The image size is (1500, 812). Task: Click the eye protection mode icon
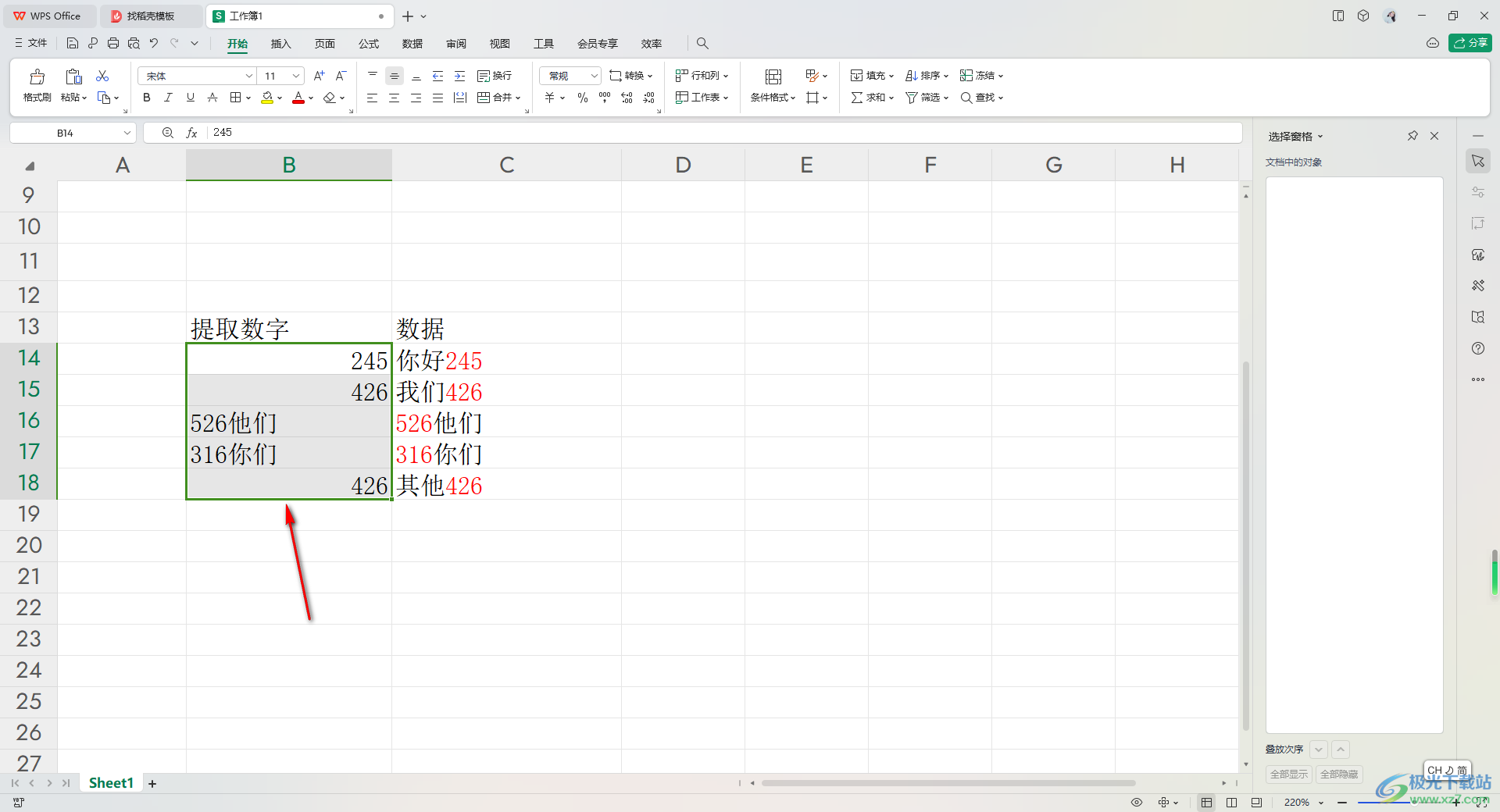click(x=1137, y=803)
